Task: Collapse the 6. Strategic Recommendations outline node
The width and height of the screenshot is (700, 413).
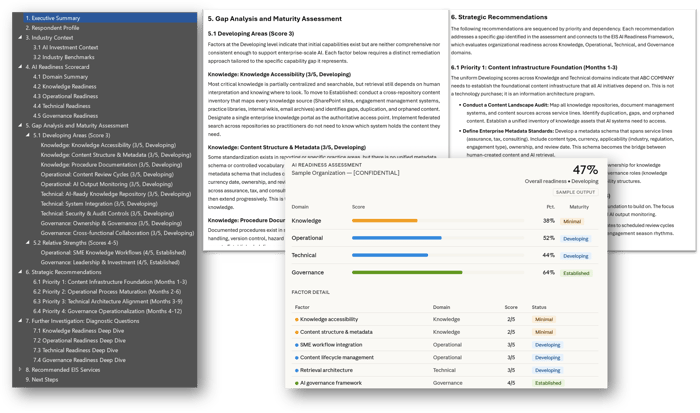Action: click(x=18, y=273)
